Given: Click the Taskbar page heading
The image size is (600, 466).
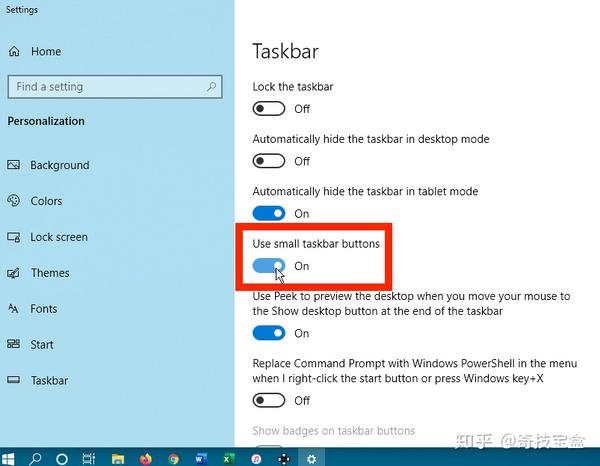Looking at the screenshot, I should 285,52.
